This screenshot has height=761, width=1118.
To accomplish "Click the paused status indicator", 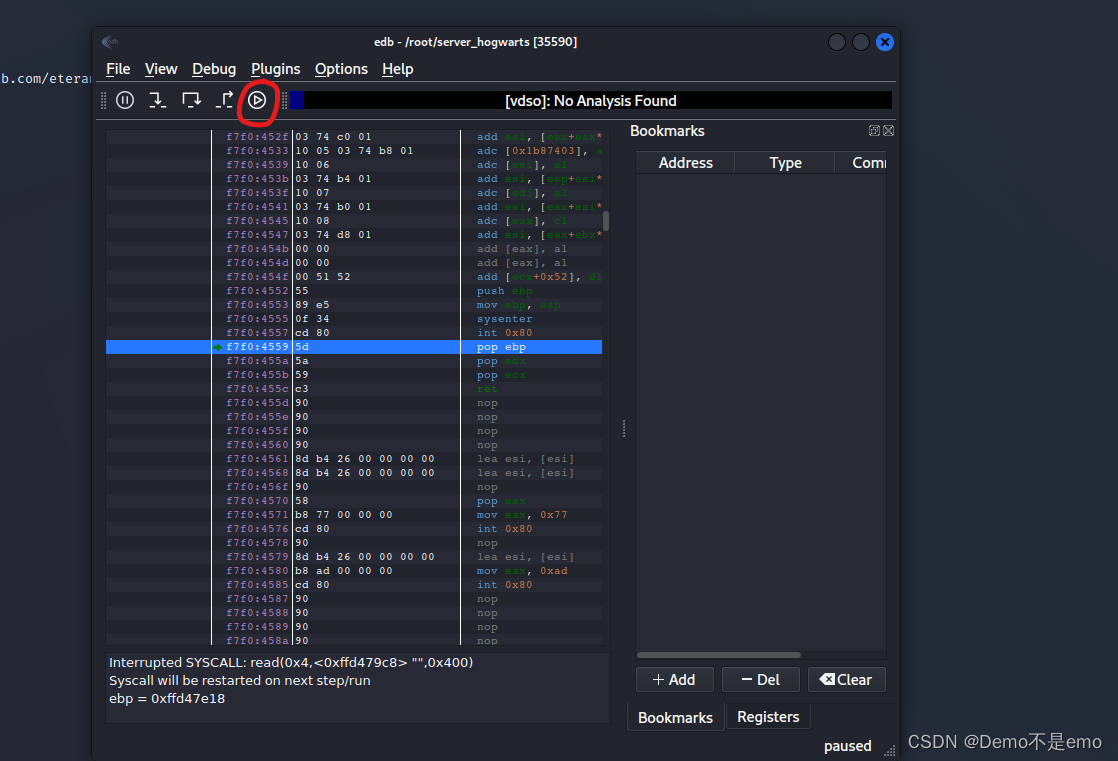I will click(847, 745).
